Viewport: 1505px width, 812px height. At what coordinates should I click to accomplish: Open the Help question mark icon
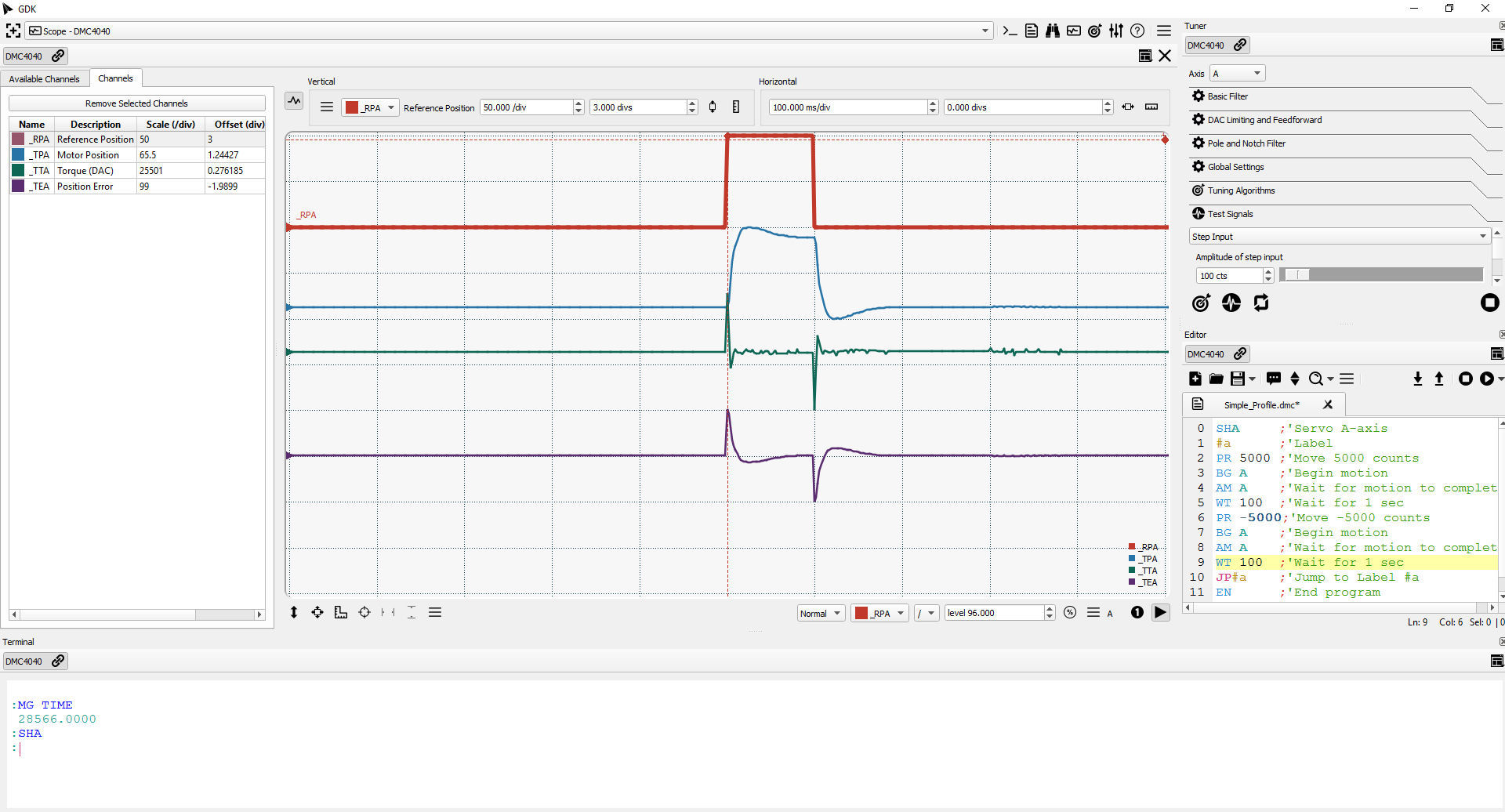1138,31
